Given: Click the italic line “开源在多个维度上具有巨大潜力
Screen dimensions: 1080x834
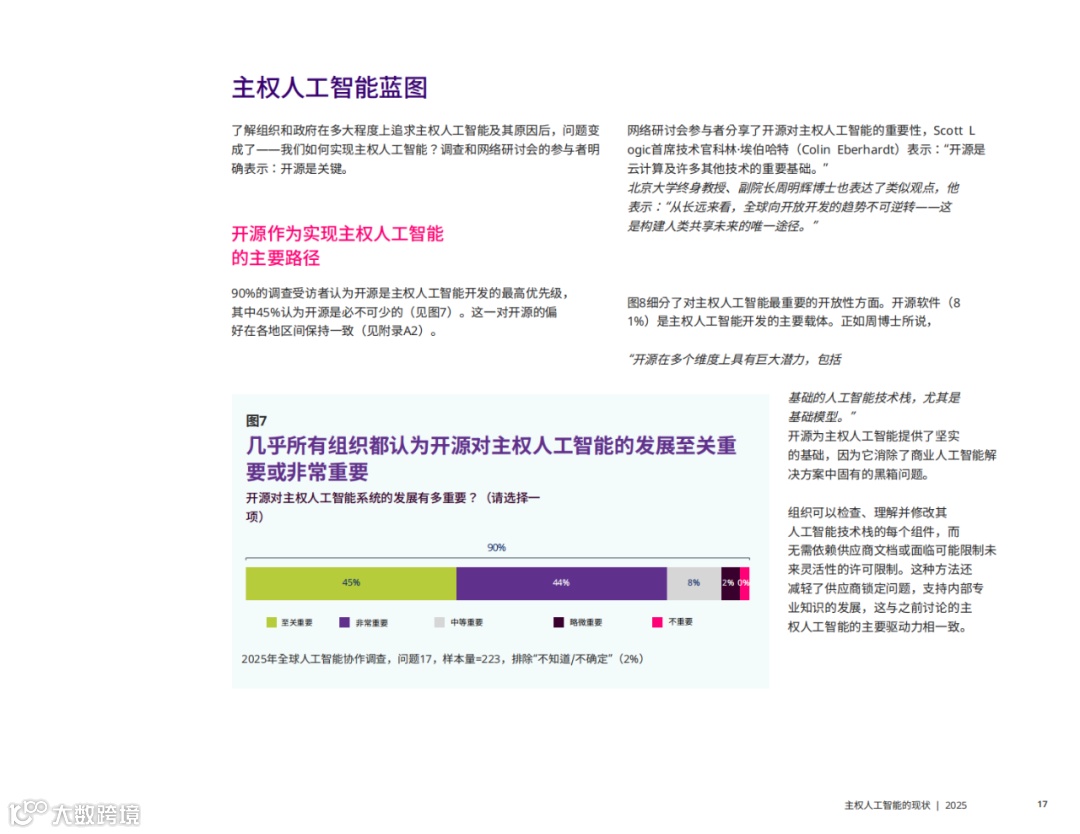Looking at the screenshot, I should pyautogui.click(x=734, y=359).
